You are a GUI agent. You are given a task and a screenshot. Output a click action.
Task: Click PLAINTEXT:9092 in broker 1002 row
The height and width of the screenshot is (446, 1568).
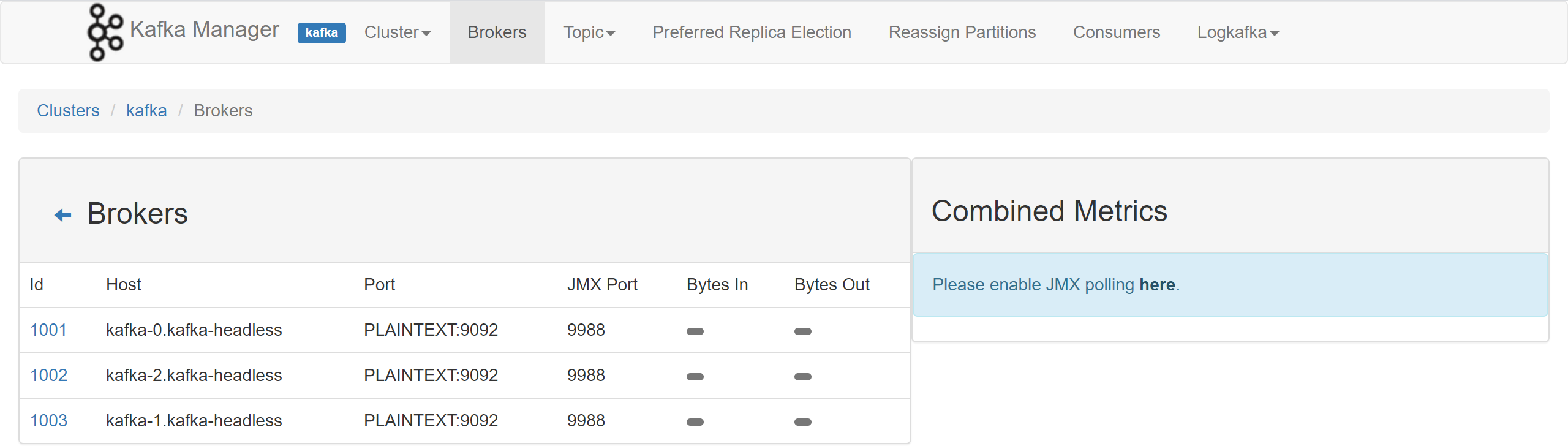click(x=431, y=376)
